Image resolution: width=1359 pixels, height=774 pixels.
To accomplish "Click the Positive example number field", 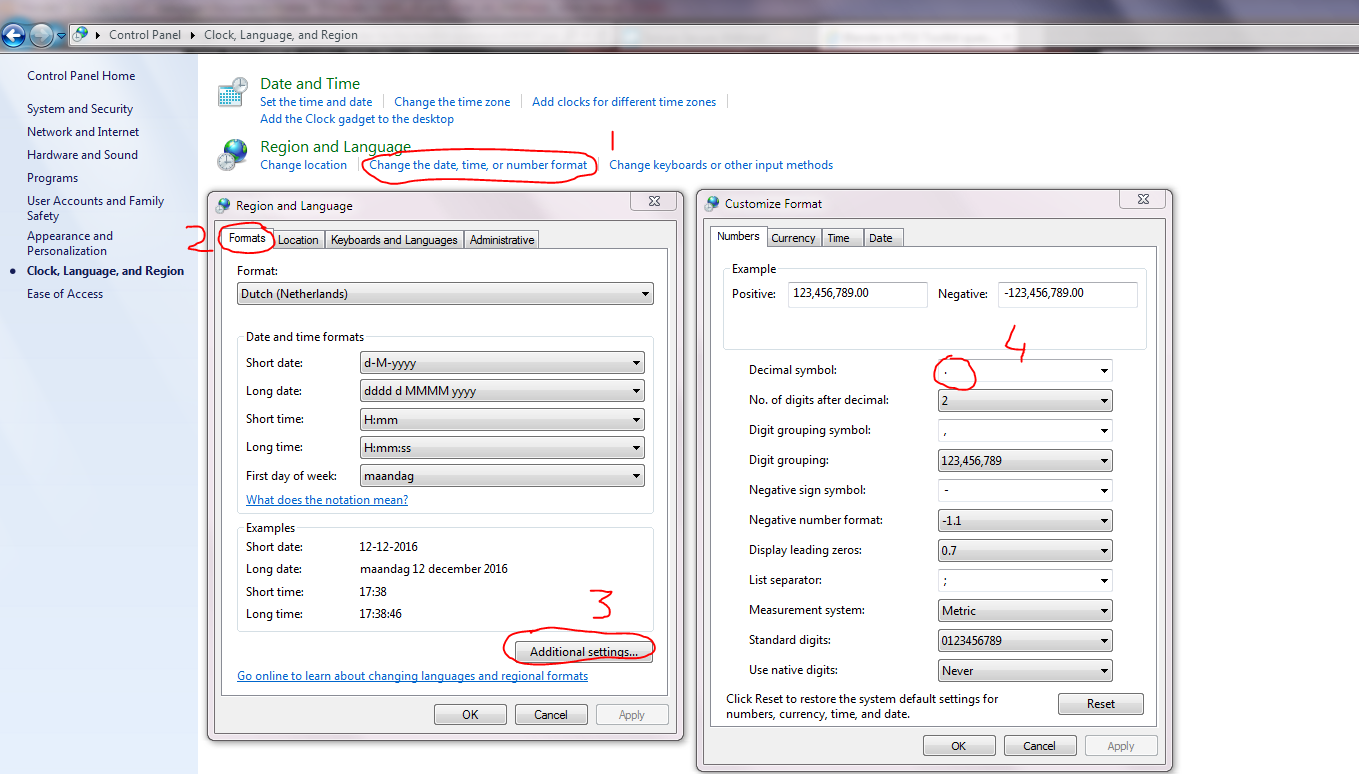I will tap(857, 294).
